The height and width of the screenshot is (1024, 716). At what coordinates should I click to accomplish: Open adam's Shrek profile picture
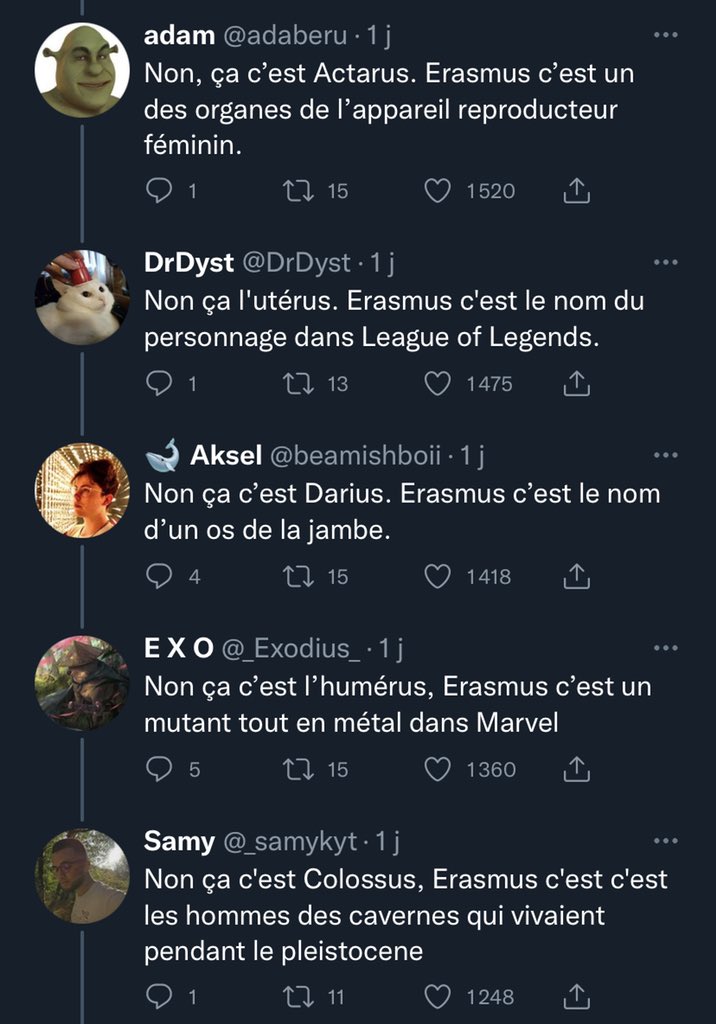pyautogui.click(x=82, y=70)
